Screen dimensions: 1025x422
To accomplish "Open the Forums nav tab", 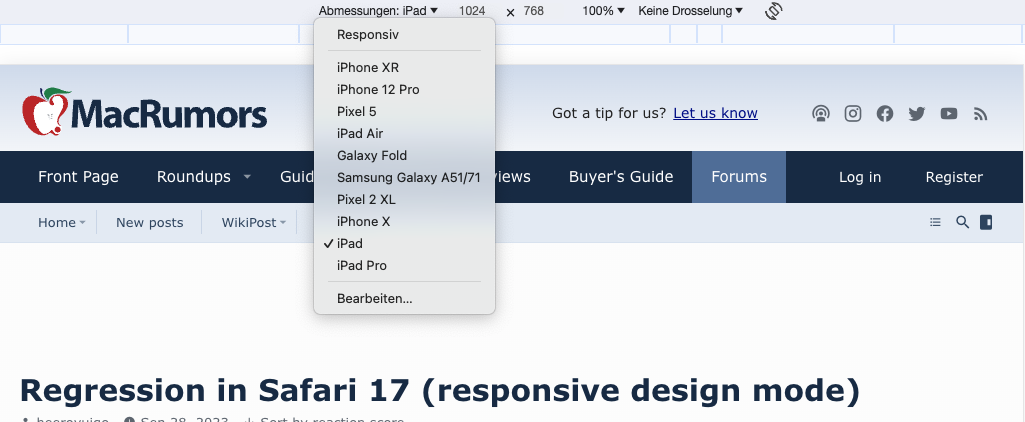I will point(739,177).
